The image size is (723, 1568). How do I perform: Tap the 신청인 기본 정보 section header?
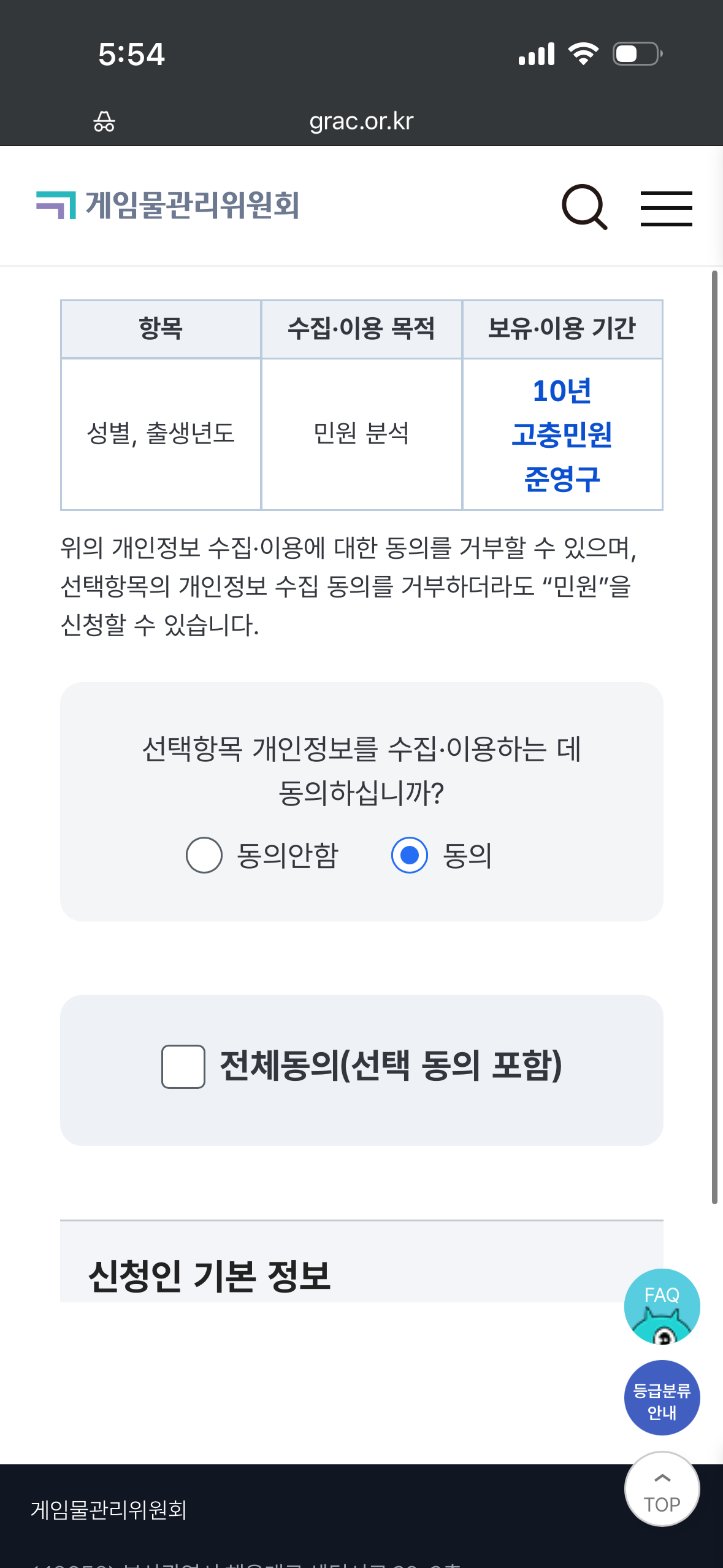[210, 1276]
